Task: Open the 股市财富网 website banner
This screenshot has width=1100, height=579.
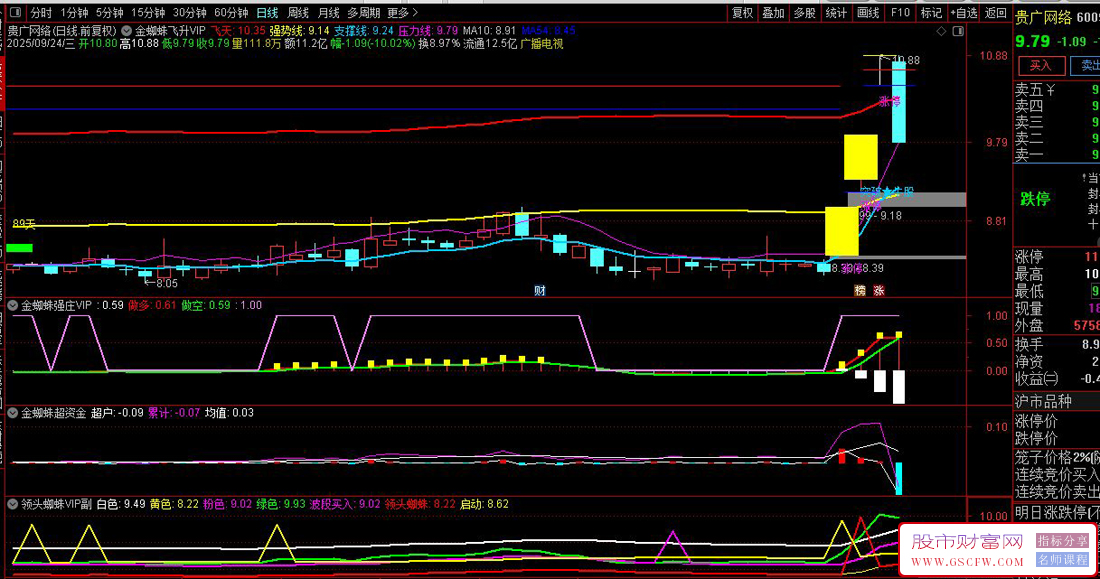Action: (998, 550)
